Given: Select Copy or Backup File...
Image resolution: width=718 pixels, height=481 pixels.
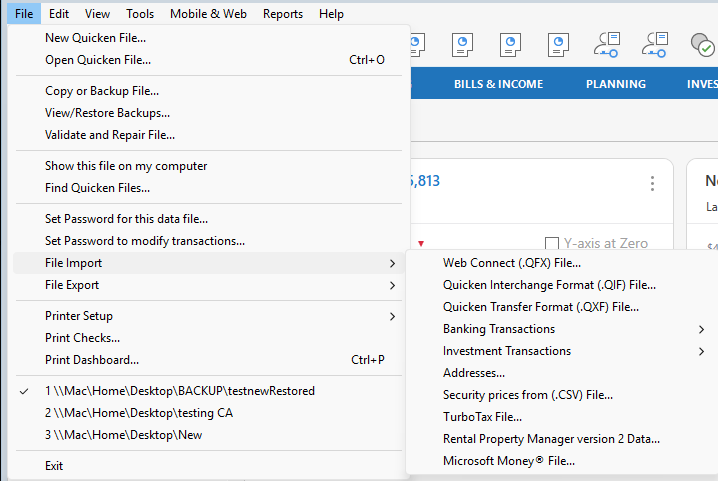Looking at the screenshot, I should click(x=208, y=91).
